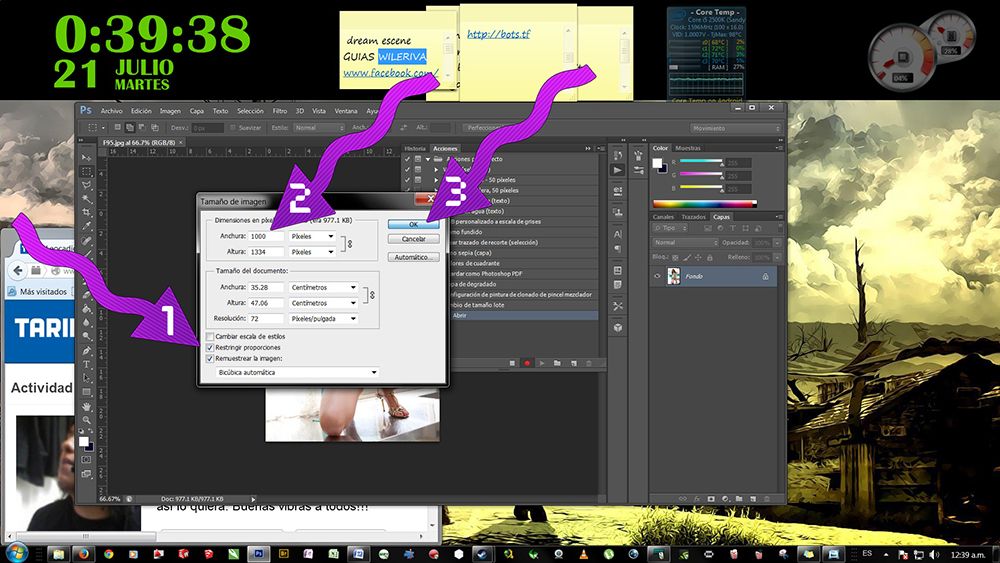
Task: Click the Actions play panel icon
Action: (617, 170)
